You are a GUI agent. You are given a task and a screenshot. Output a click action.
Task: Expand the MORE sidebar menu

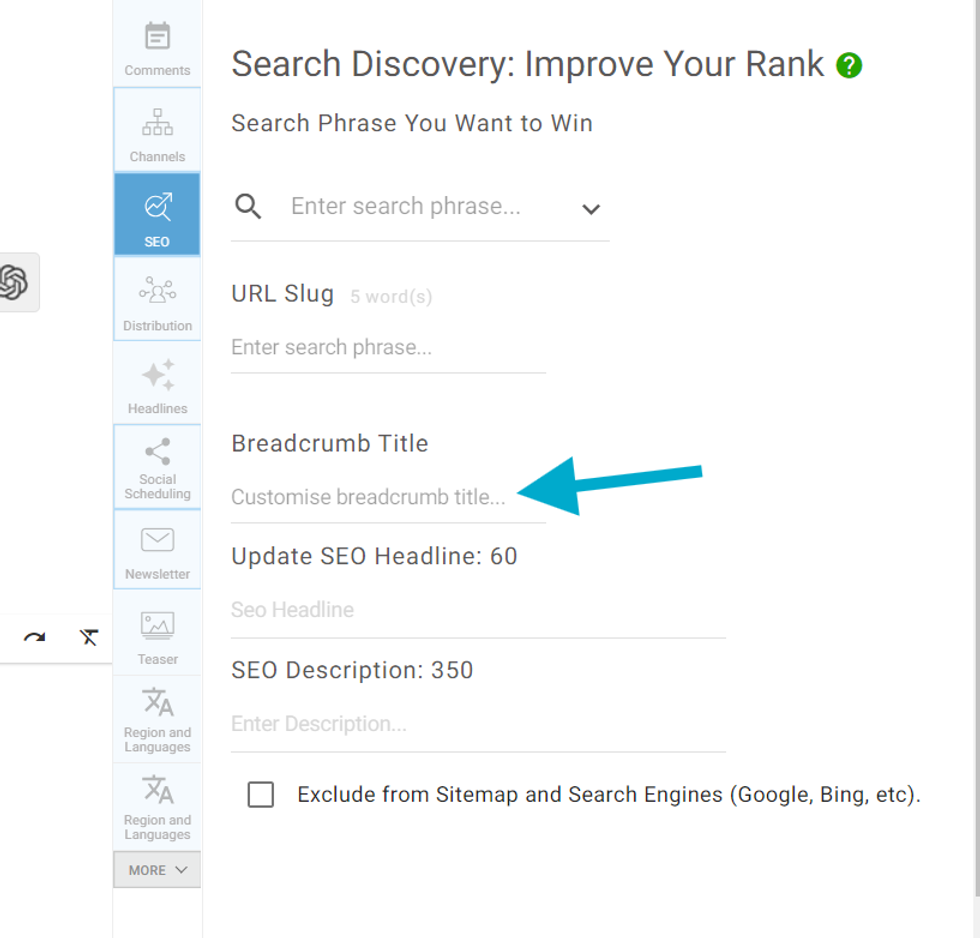point(157,870)
